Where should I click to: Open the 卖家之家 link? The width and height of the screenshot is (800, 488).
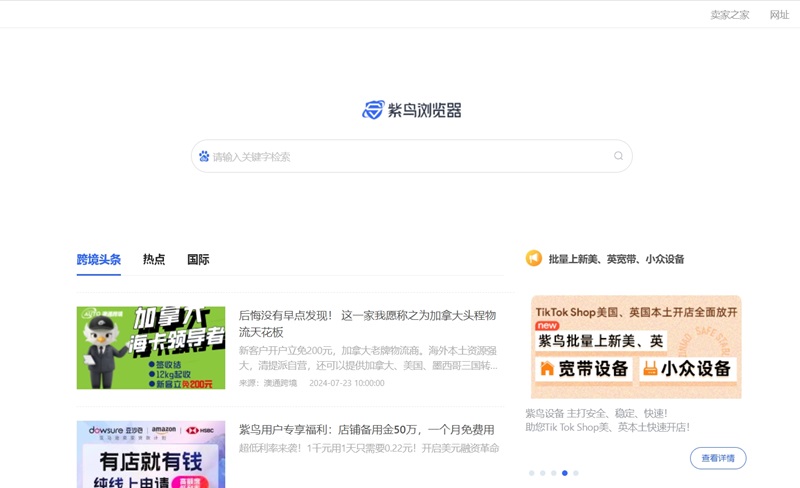pos(730,15)
